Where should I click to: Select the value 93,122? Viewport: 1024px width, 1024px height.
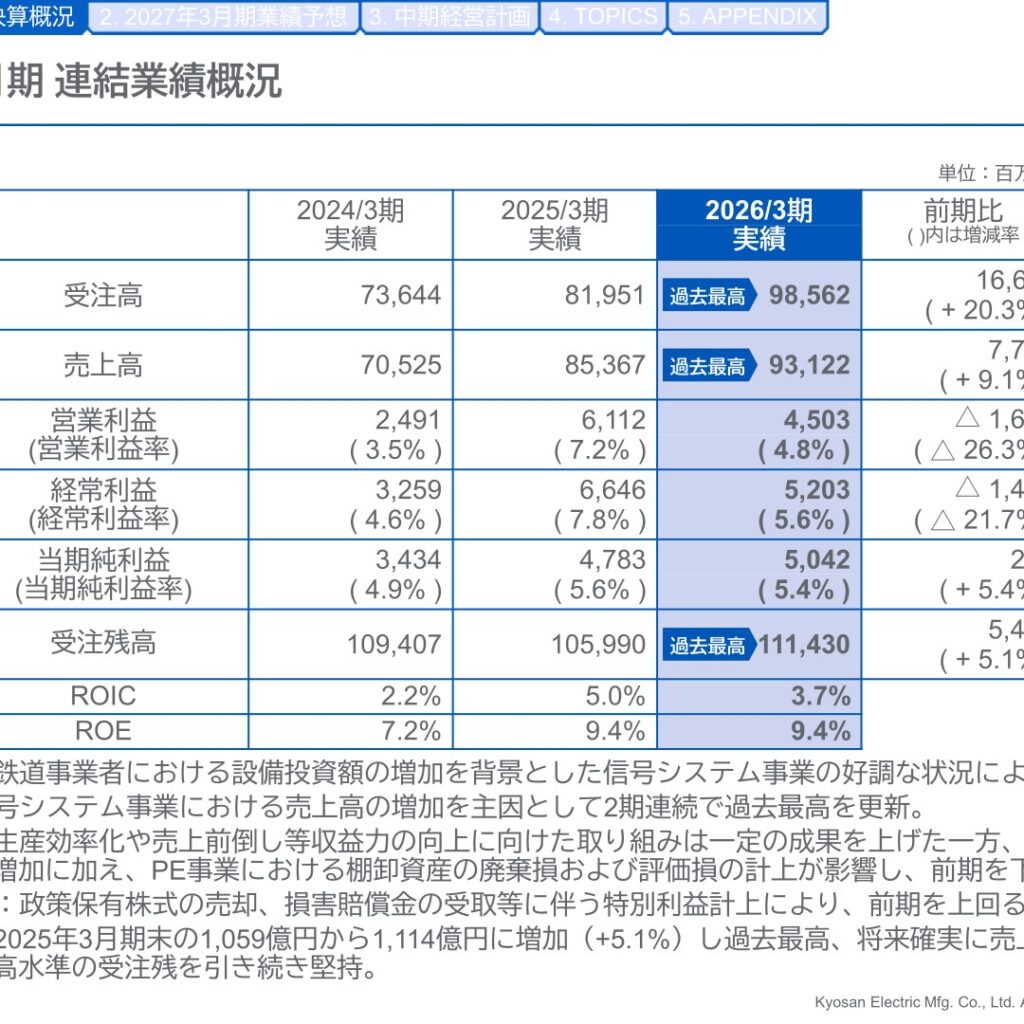809,365
